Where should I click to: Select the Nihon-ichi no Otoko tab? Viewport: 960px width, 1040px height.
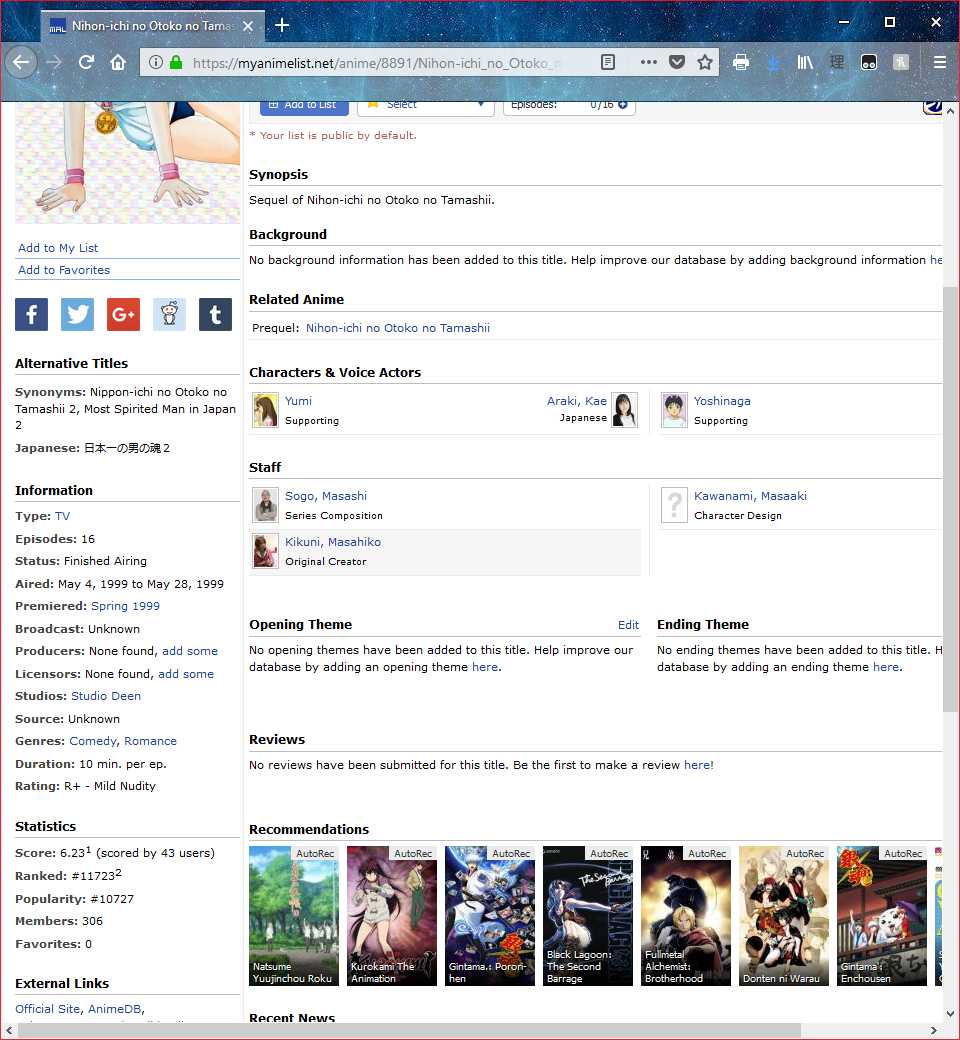pos(150,25)
